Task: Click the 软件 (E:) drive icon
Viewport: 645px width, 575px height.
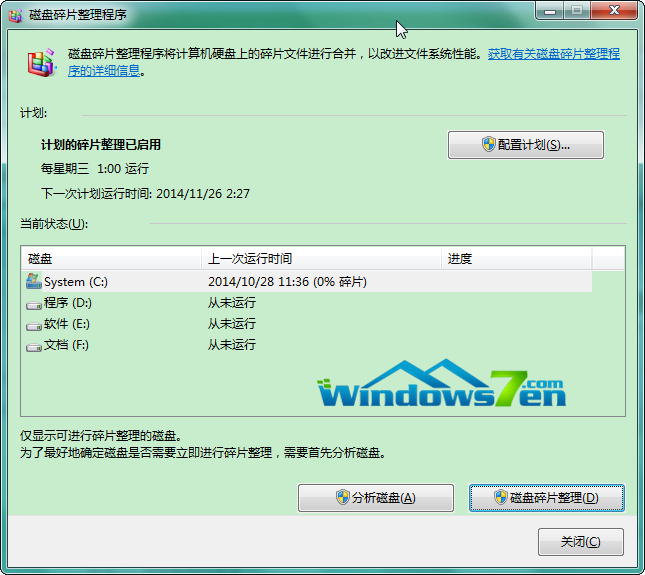Action: 34,326
